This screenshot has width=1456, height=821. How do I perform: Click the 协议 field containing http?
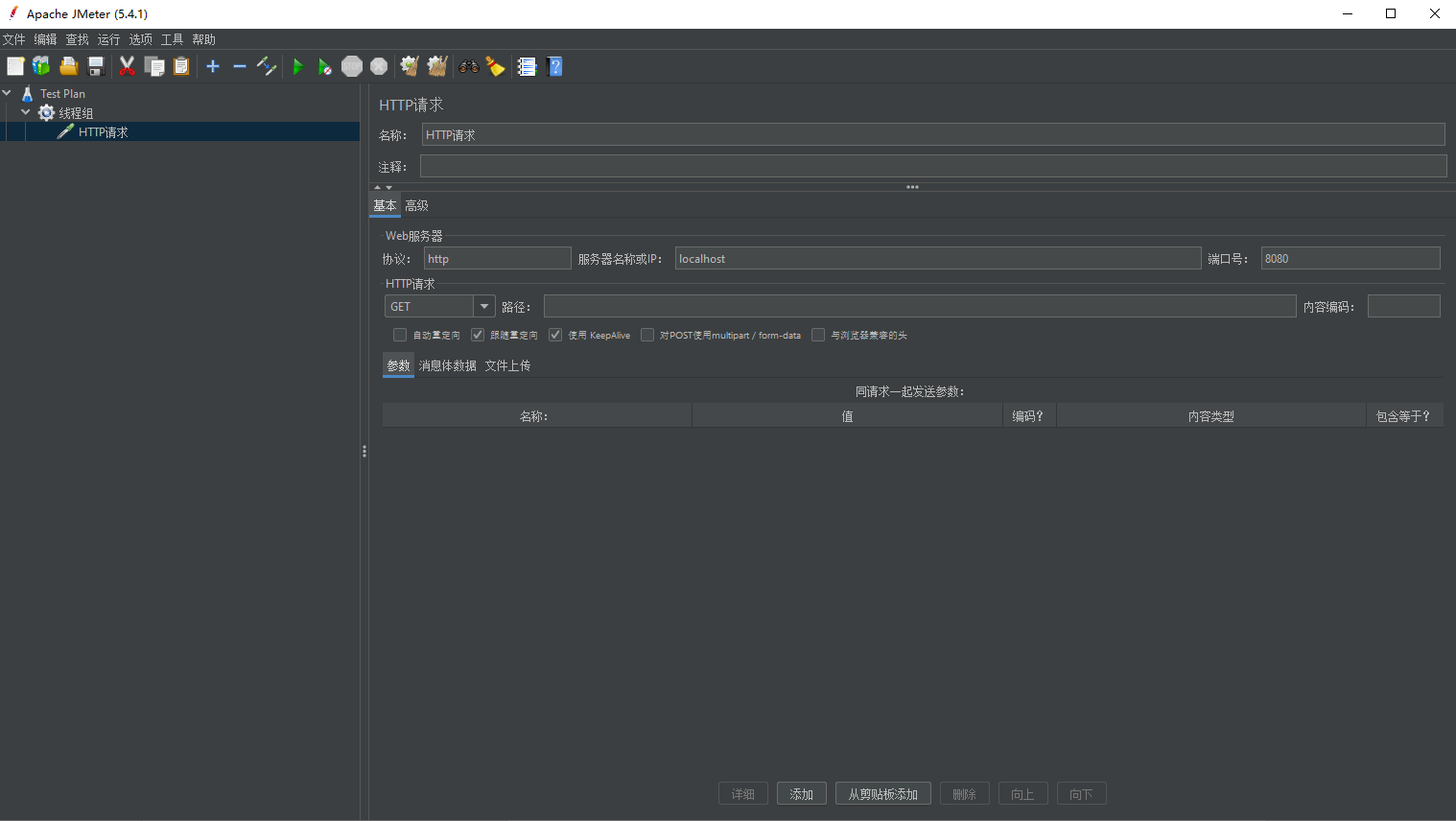click(498, 258)
